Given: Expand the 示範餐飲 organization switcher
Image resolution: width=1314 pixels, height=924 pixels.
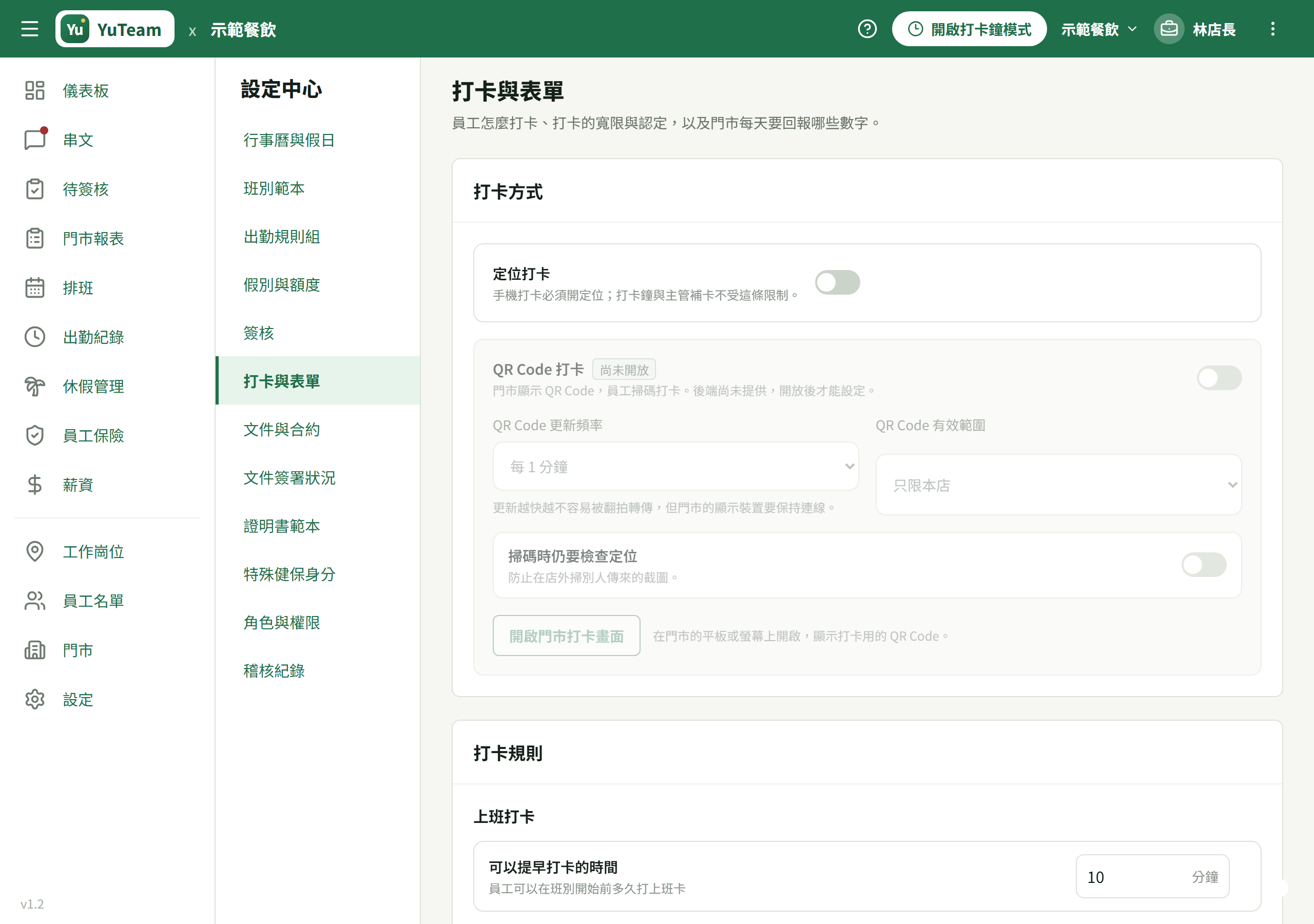Looking at the screenshot, I should pyautogui.click(x=1099, y=29).
